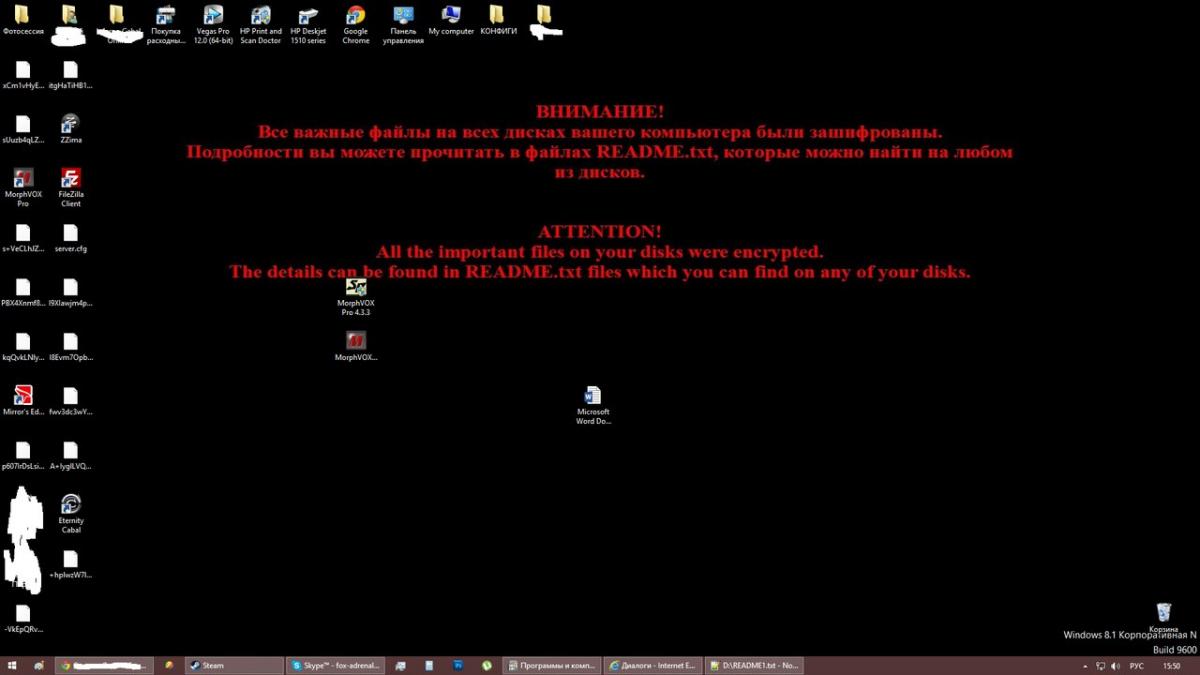The height and width of the screenshot is (675, 1200).
Task: Open the D:\README1.txt Notepad taskbar button
Action: pyautogui.click(x=753, y=665)
